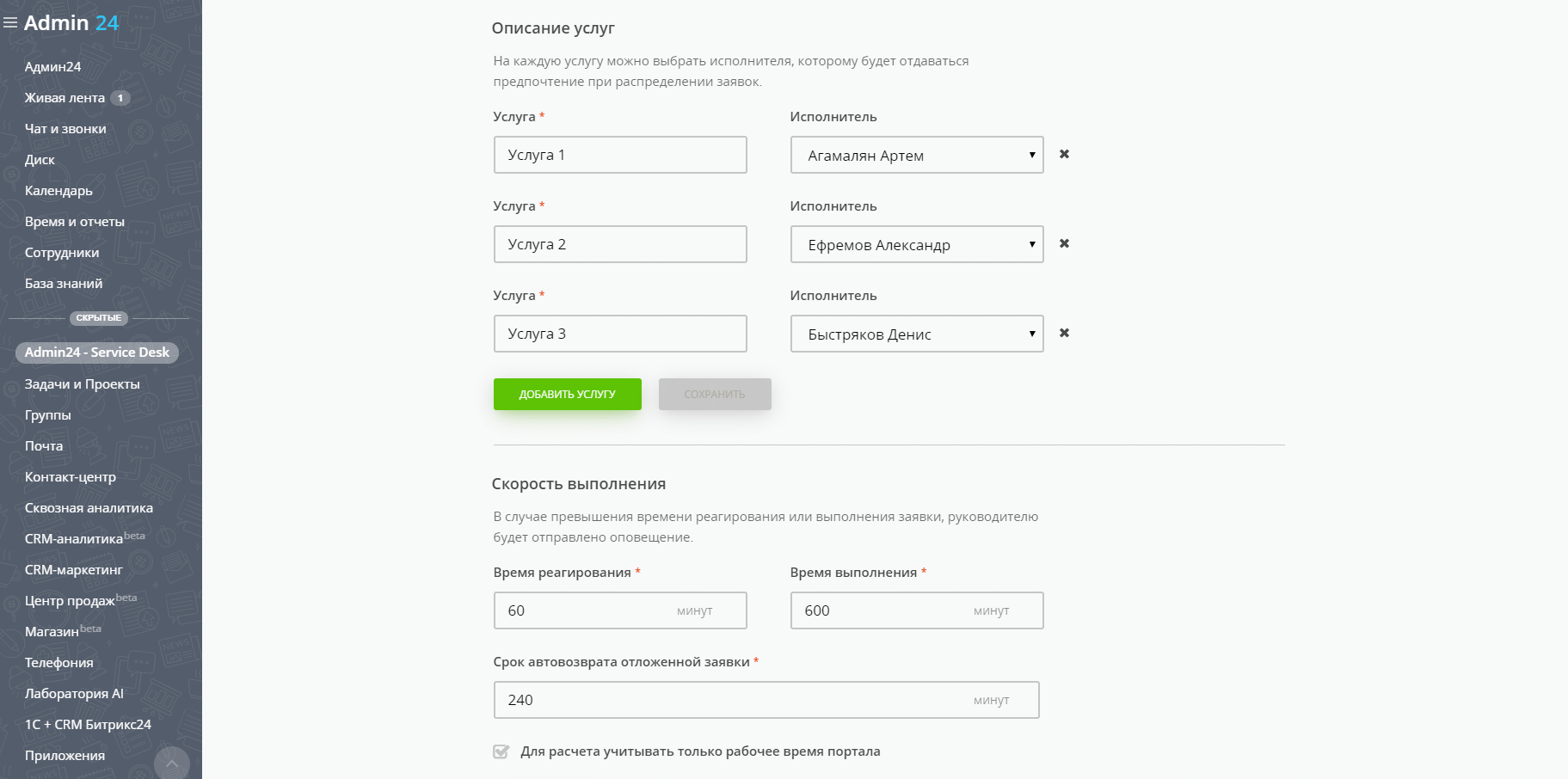Open Календарь from the left menu

(x=58, y=191)
